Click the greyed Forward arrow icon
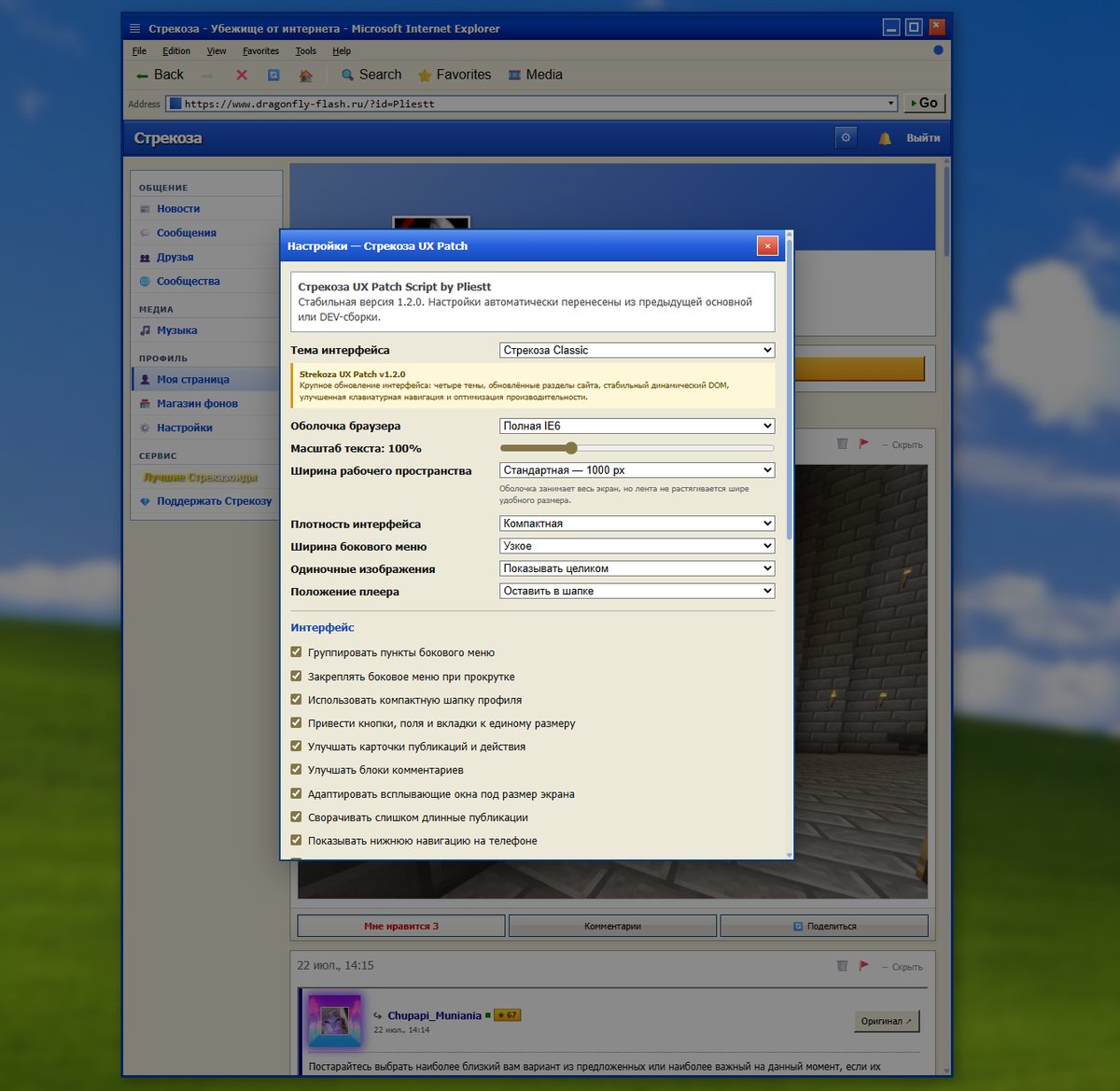The image size is (1120, 1091). tap(207, 76)
